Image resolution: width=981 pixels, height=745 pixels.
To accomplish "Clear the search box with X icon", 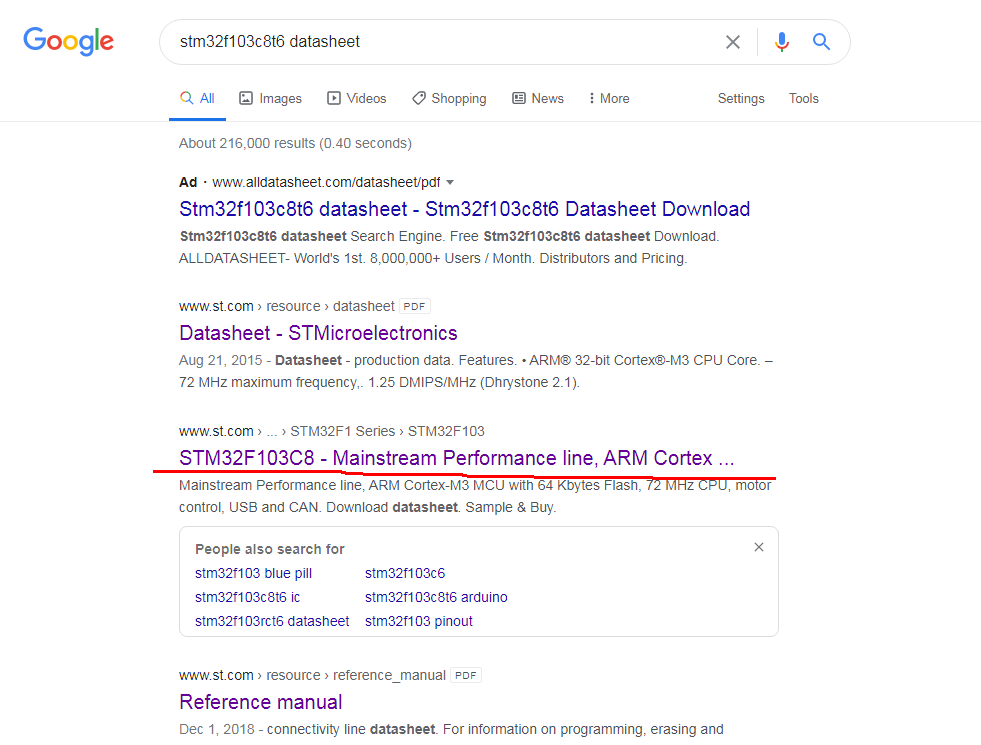I will 733,42.
